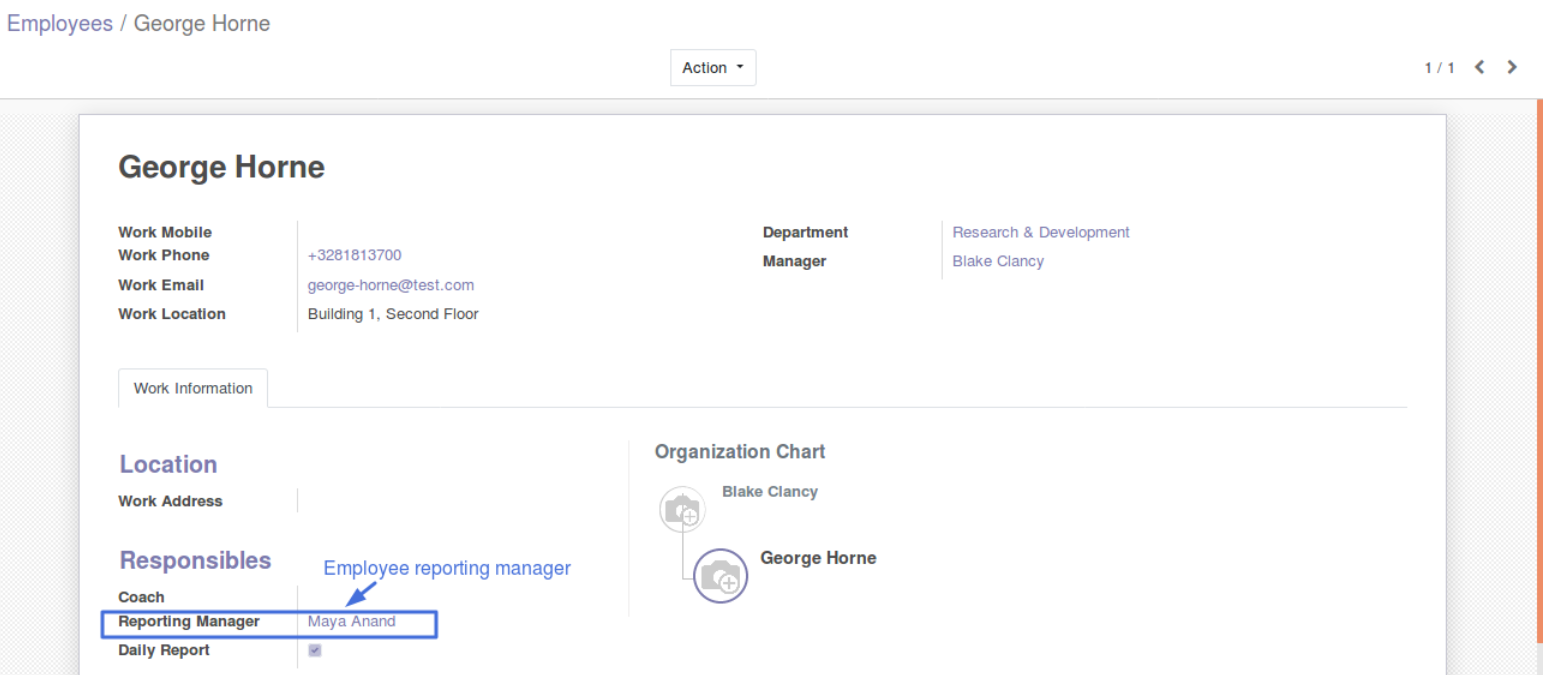The height and width of the screenshot is (675, 1551).
Task: Click Blake Clancy's avatar in organization chart
Action: (x=683, y=510)
